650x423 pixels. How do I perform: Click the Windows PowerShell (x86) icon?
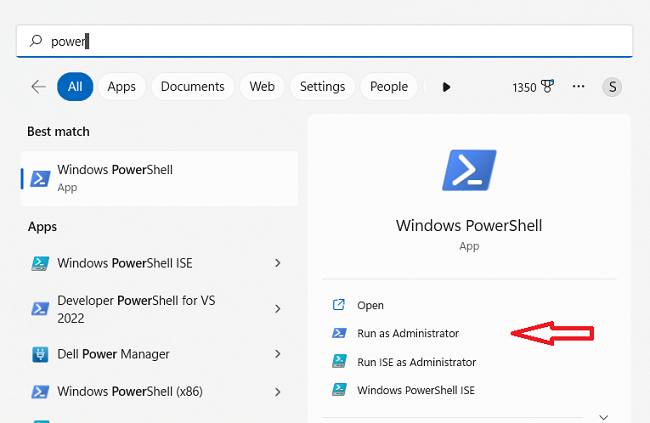pyautogui.click(x=40, y=392)
